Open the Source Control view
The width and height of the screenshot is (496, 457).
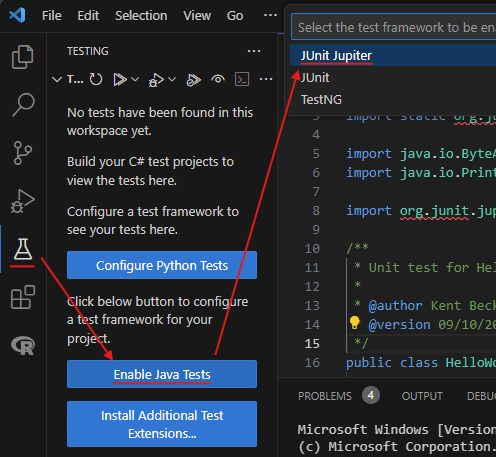tap(23, 153)
